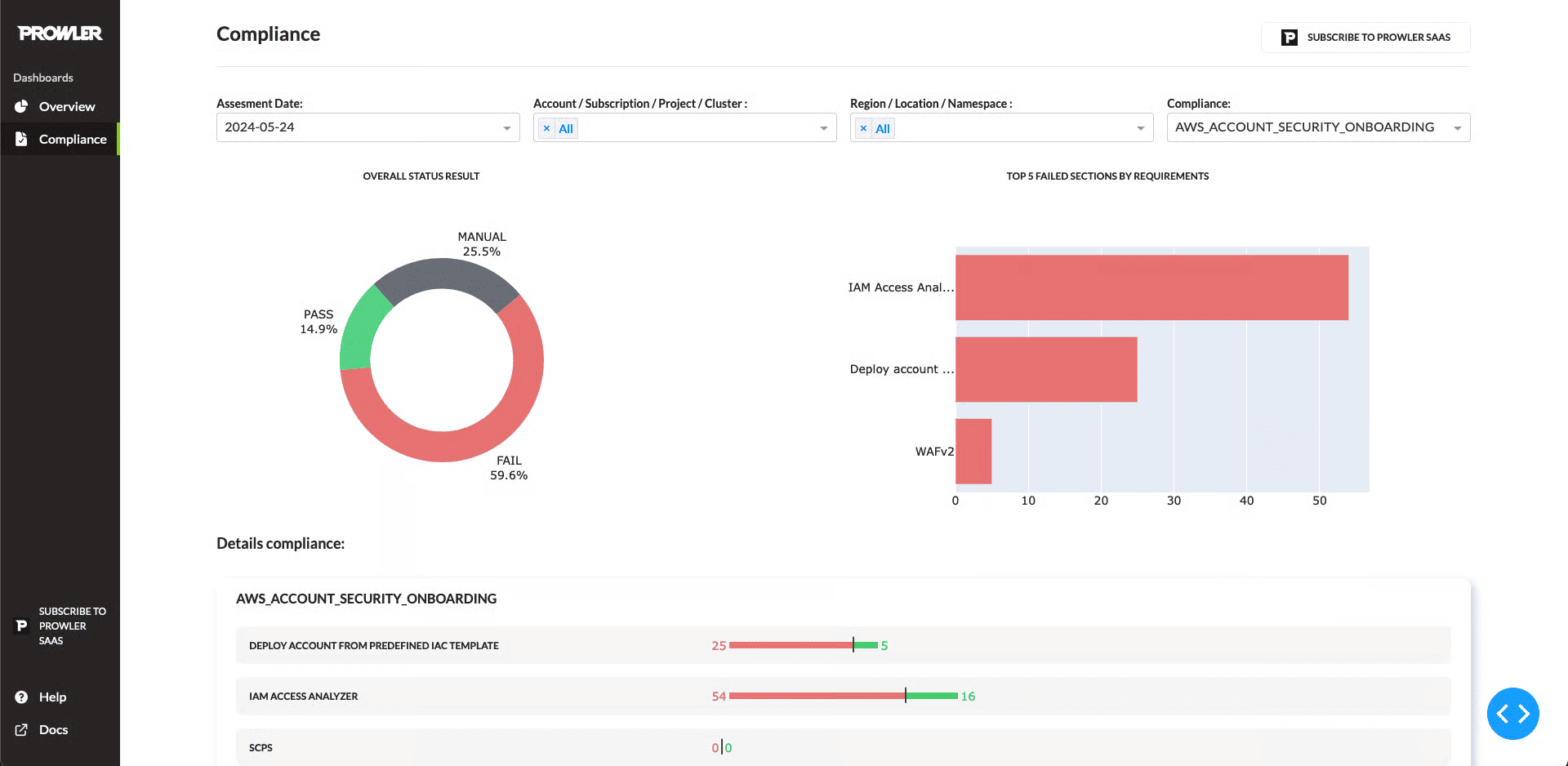Click the green 5 pass count
Screen dimensions: 1568x766
click(x=884, y=646)
